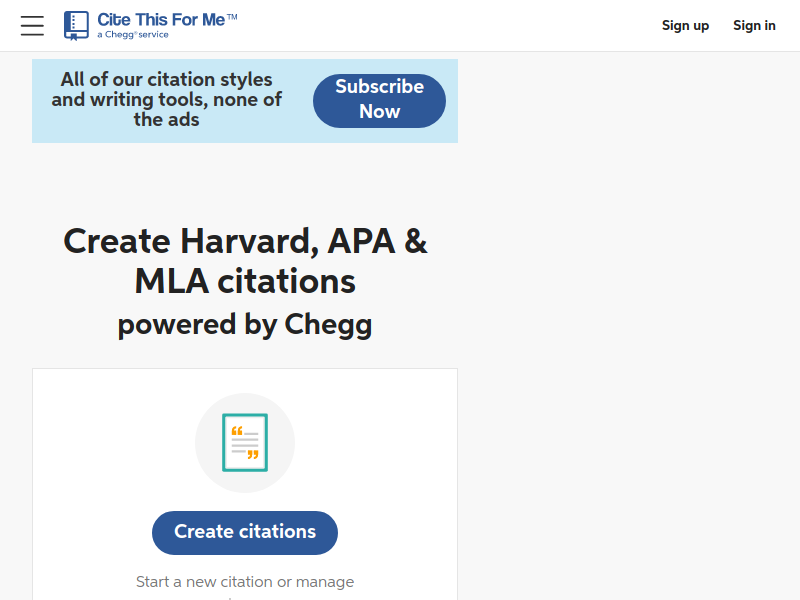The image size is (800, 600).
Task: Click the Create Harvard, APA & MLA heading
Action: coord(245,261)
